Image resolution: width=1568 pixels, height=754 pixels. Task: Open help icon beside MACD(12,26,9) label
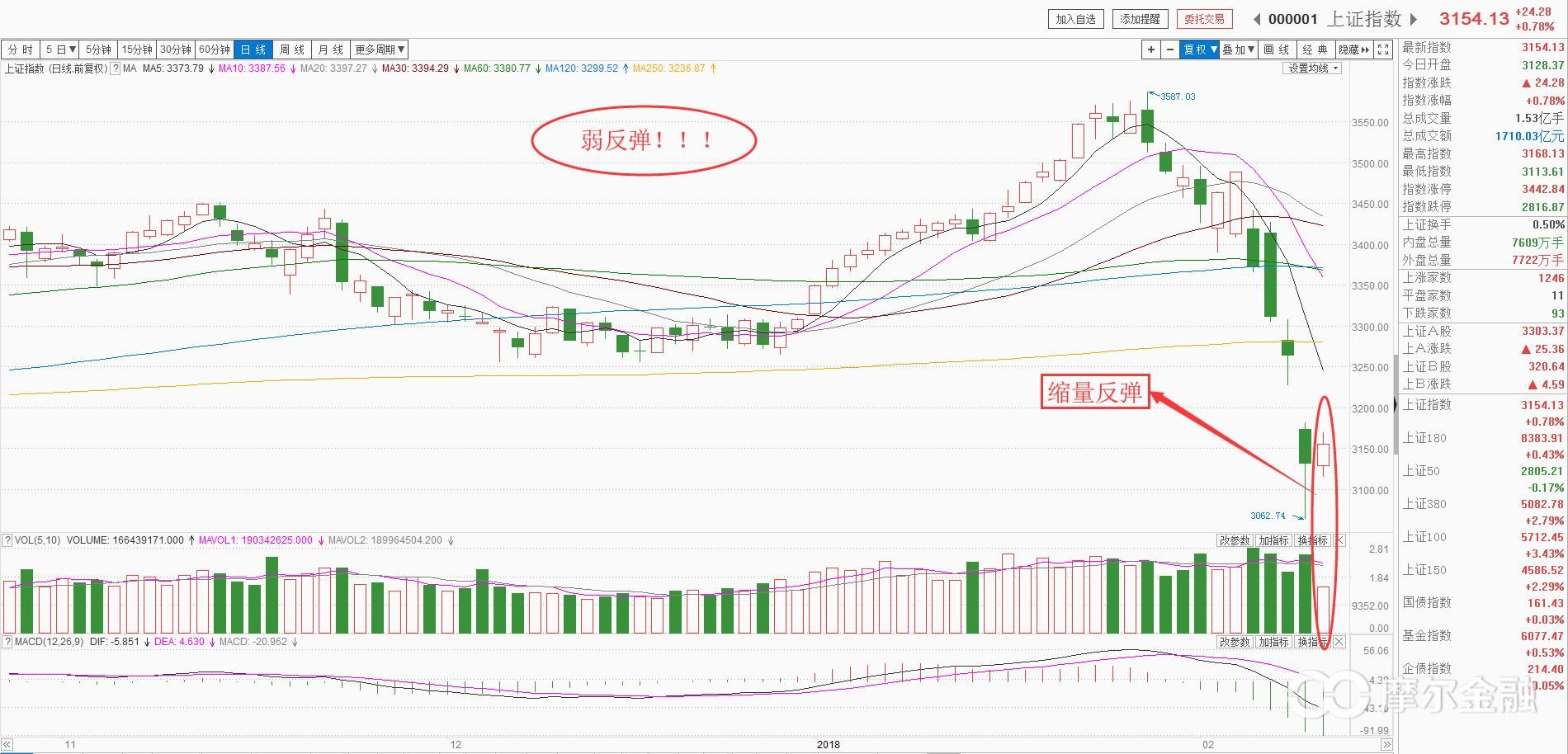7,641
